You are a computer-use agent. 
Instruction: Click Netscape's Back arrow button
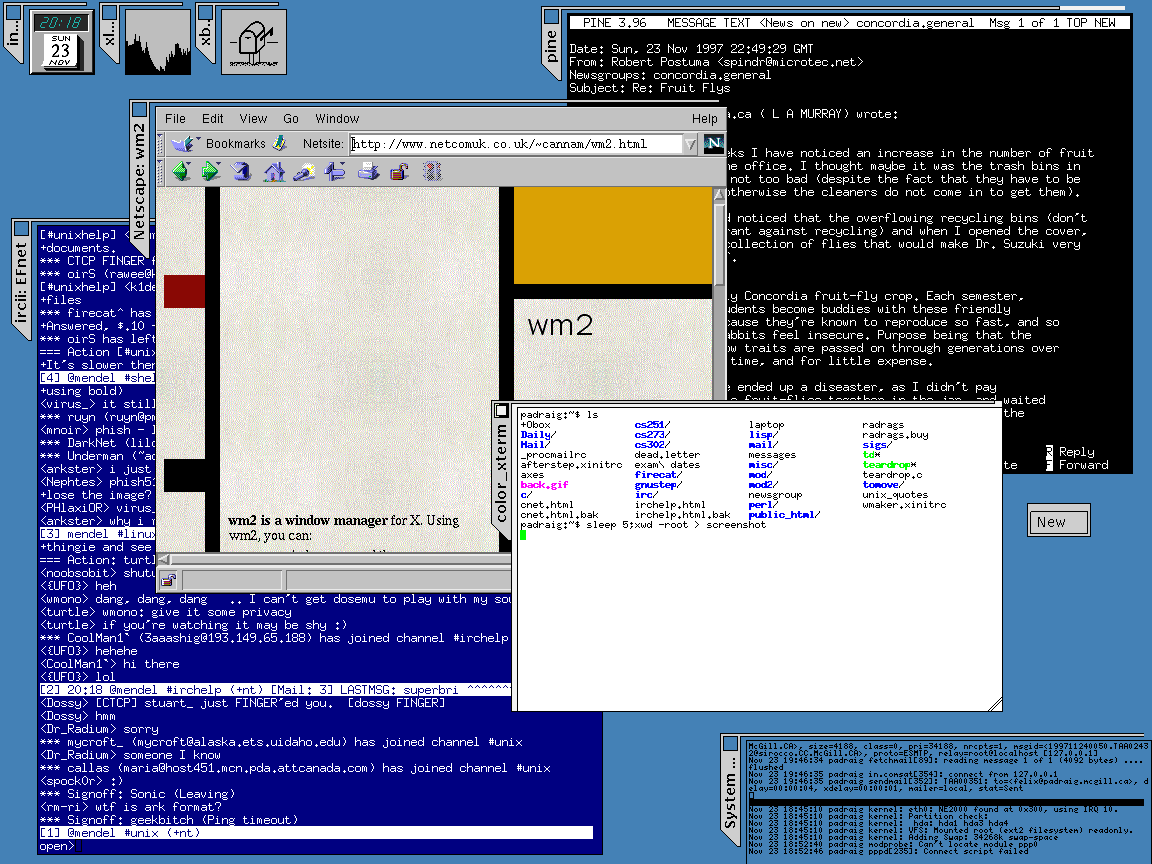[x=181, y=172]
